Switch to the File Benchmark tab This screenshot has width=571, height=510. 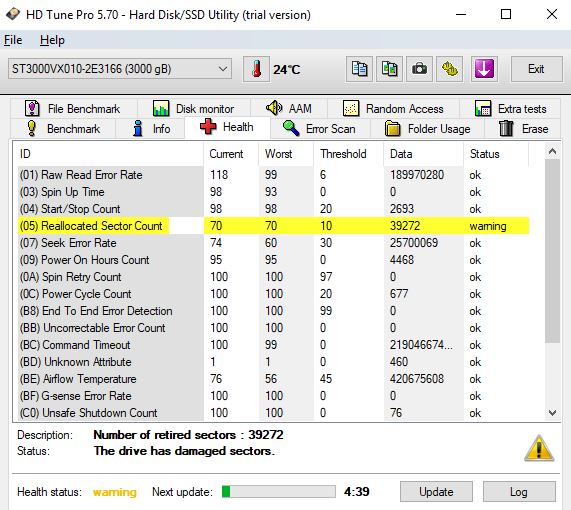click(74, 109)
